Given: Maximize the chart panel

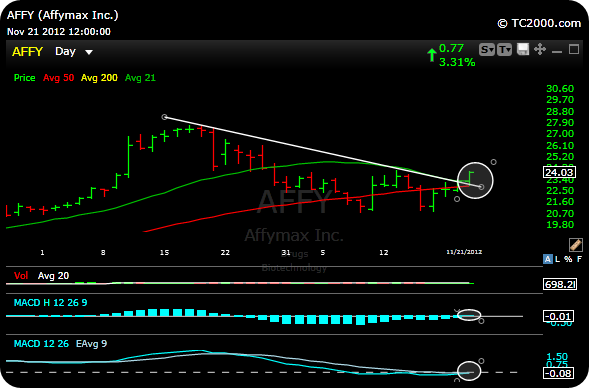Looking at the screenshot, I should click(x=574, y=49).
